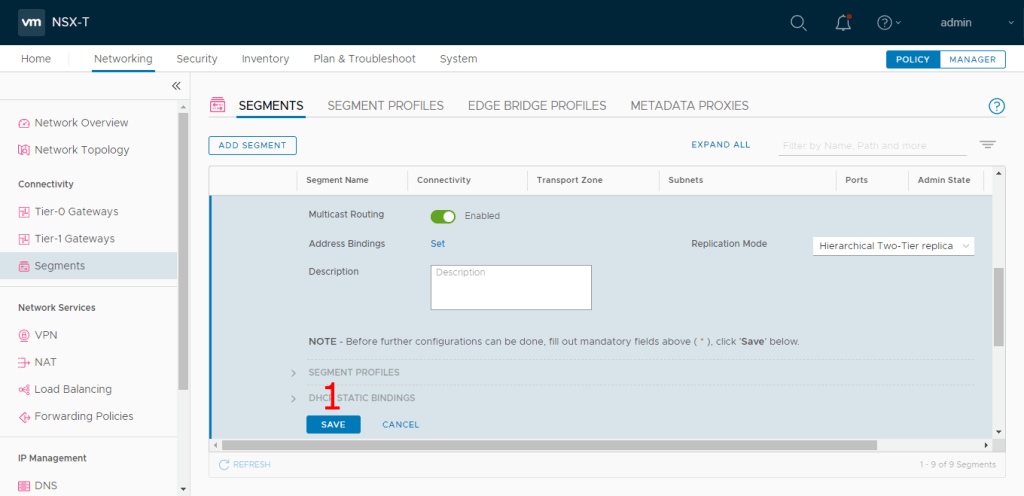Click the Save button
This screenshot has width=1024, height=496.
click(333, 424)
